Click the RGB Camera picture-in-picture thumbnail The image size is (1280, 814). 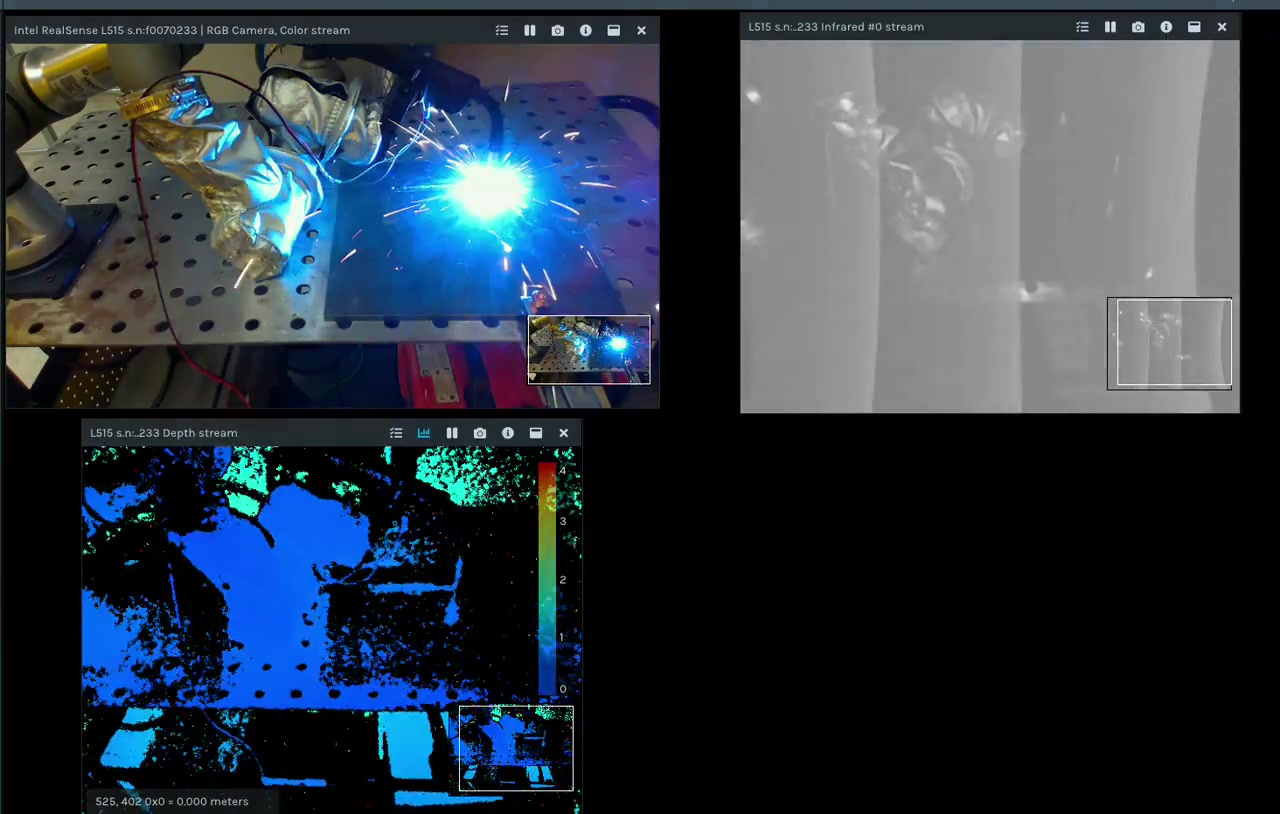coord(589,350)
